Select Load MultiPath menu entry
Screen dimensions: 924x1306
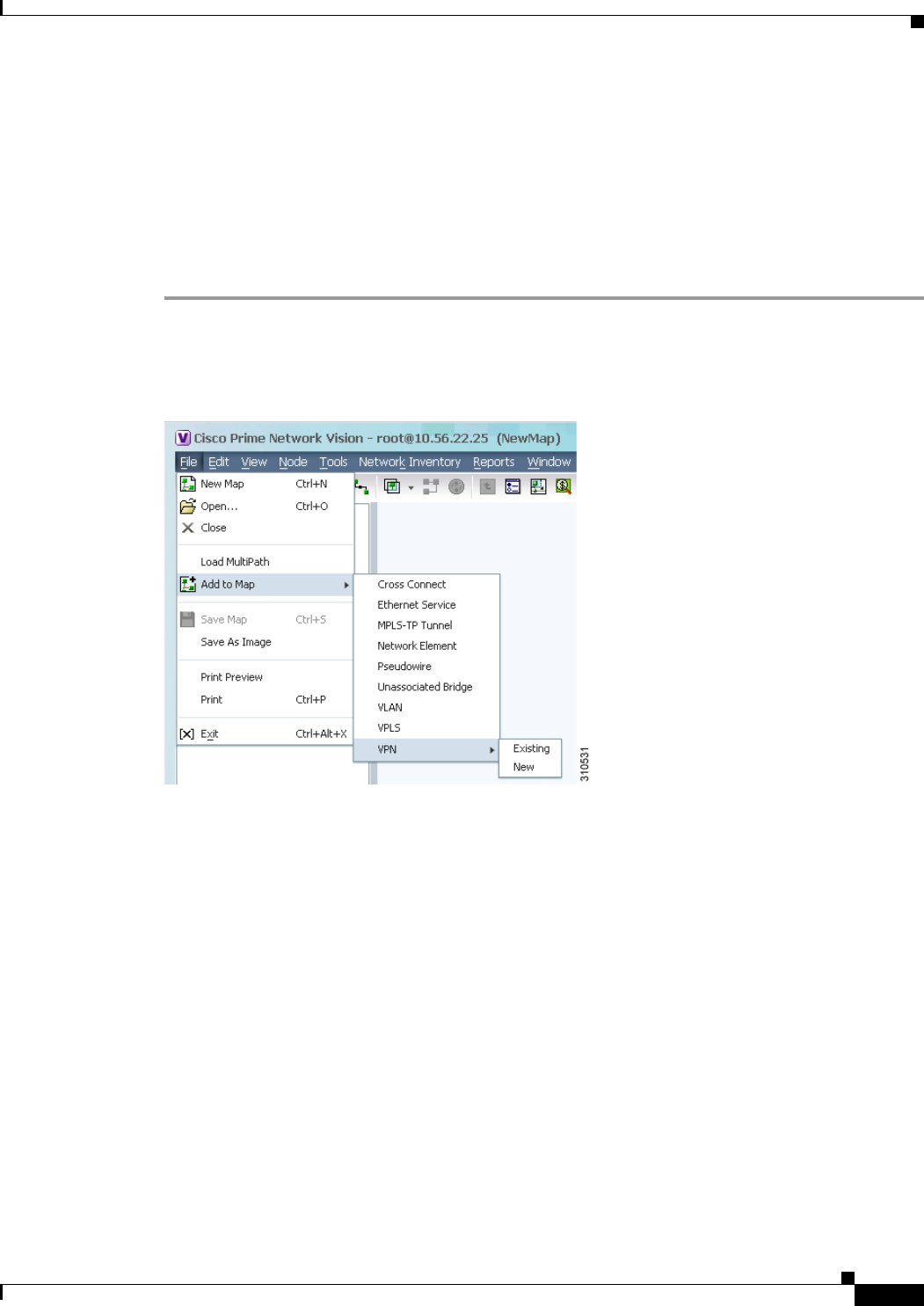point(266,562)
